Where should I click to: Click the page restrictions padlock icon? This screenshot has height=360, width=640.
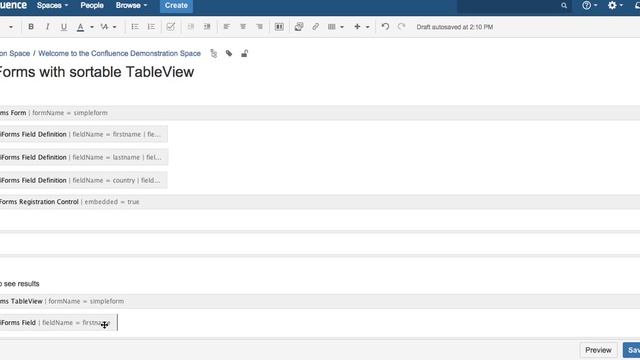tap(244, 53)
